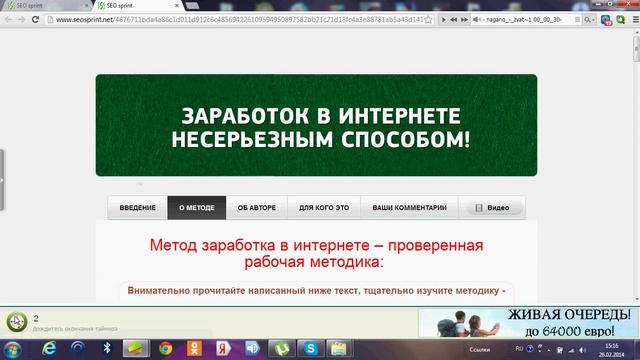Screen dimensions: 640x360
Task: Bookmark this page with the star icon
Action: coord(428,20)
